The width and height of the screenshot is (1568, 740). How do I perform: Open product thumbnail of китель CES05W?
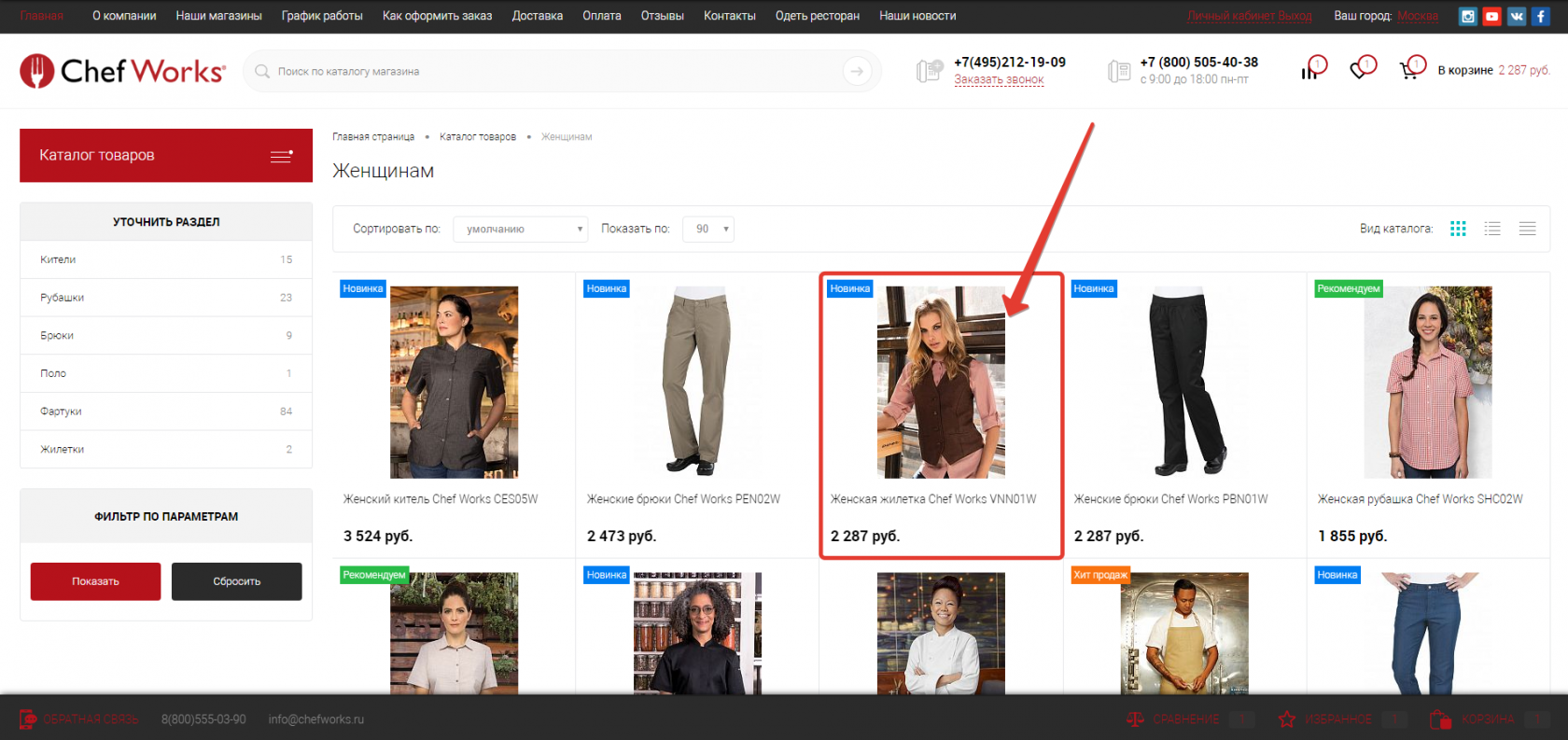[454, 383]
